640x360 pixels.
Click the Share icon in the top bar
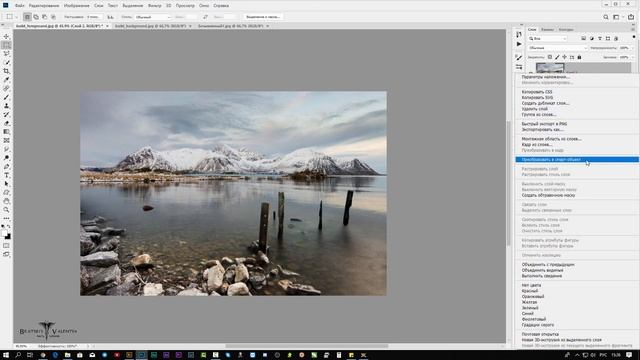(x=631, y=17)
